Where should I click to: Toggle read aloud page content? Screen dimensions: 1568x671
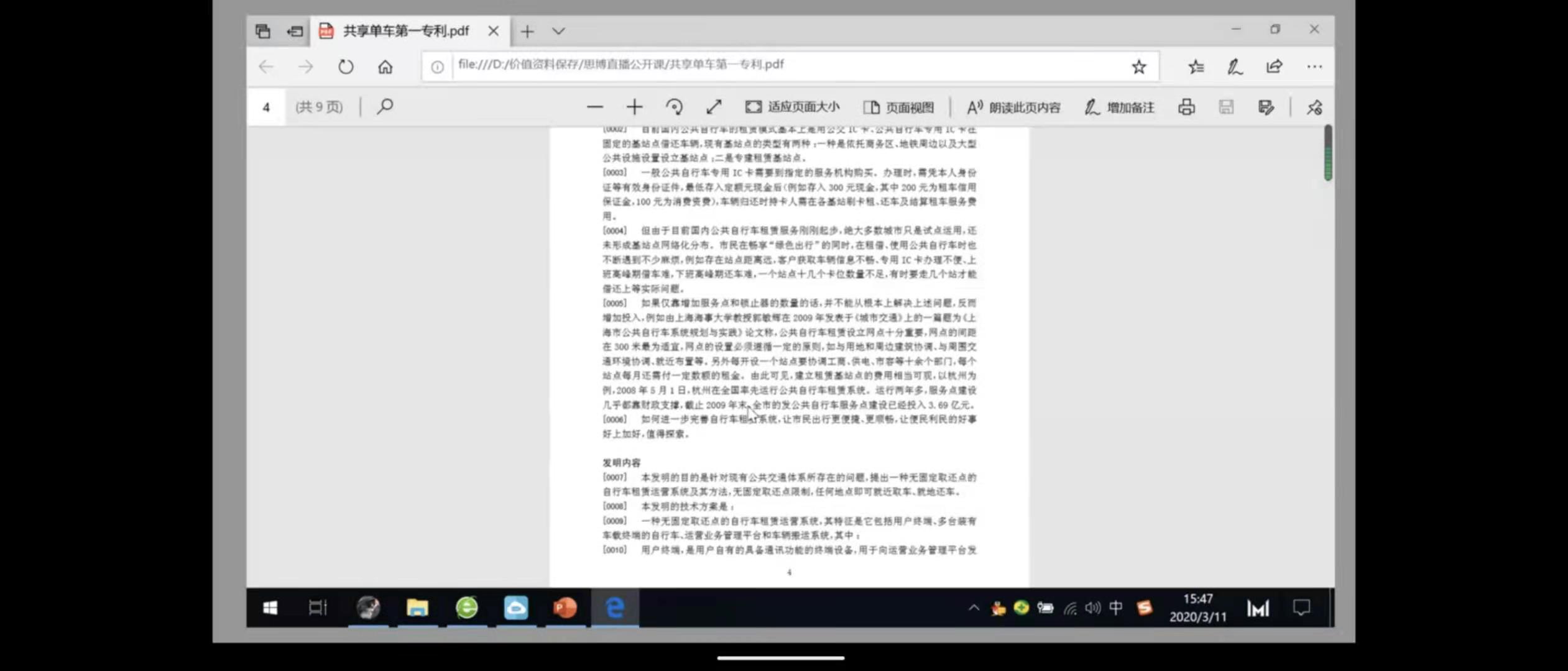tap(1013, 107)
